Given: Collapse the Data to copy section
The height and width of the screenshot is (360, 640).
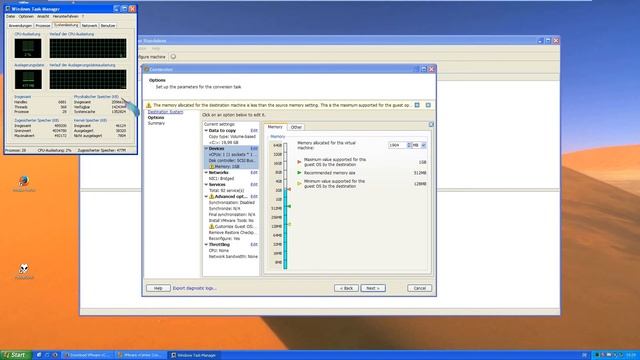Looking at the screenshot, I should click(206, 131).
